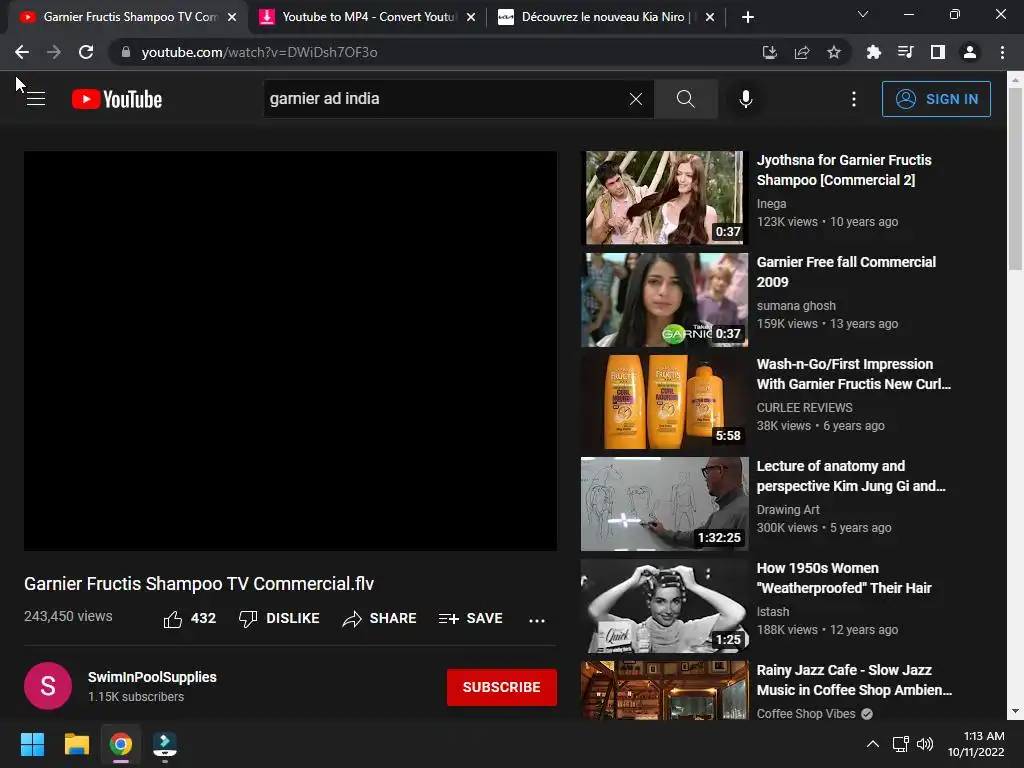The height and width of the screenshot is (768, 1024).
Task: Open the tab search chevron
Action: (x=863, y=14)
